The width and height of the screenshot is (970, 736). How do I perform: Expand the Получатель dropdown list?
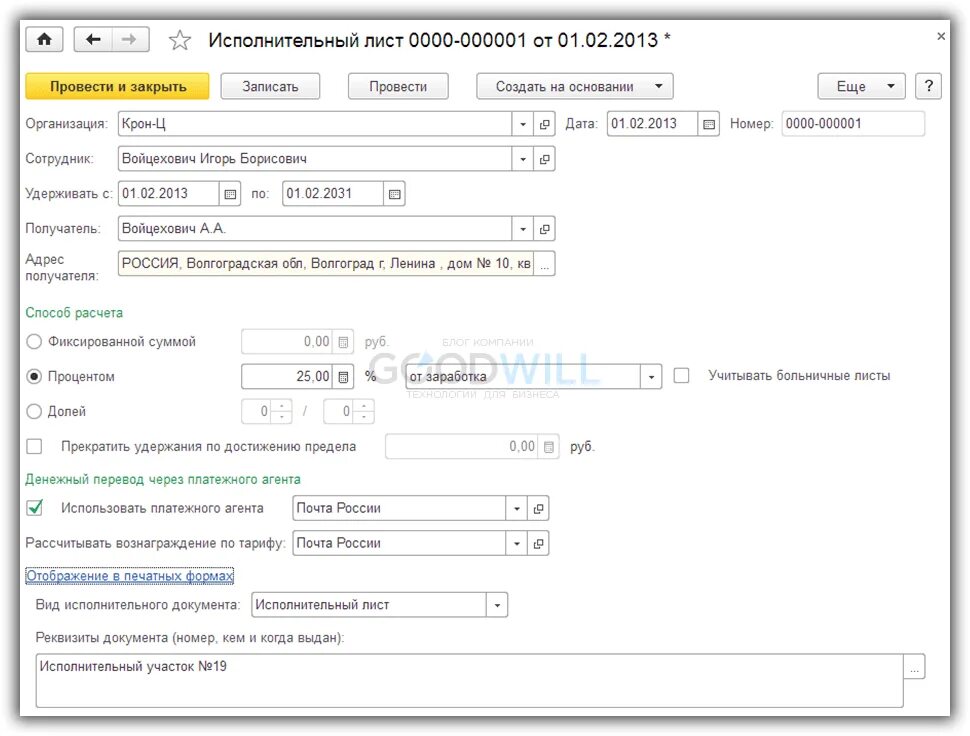[523, 229]
